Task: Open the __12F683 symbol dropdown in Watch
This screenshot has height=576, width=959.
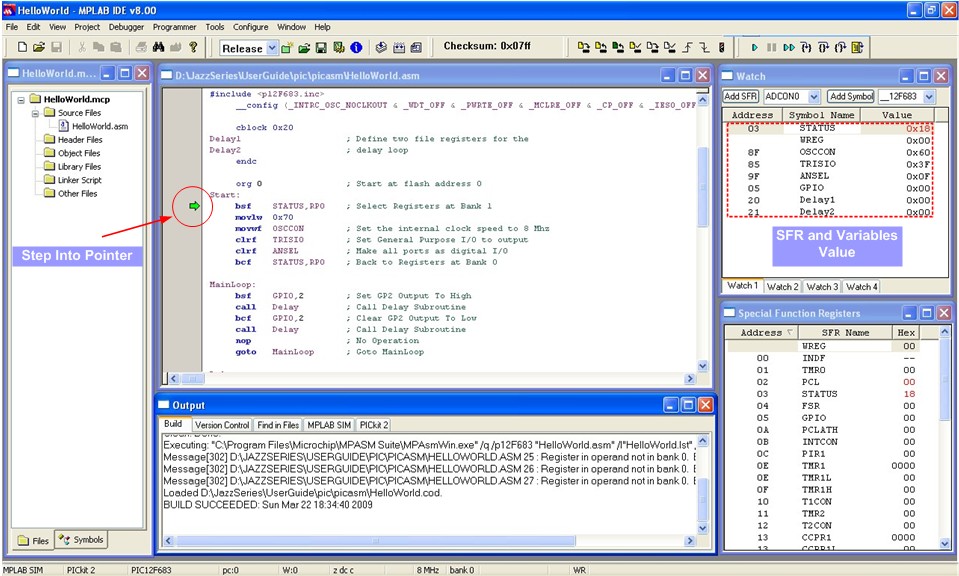Action: 929,97
